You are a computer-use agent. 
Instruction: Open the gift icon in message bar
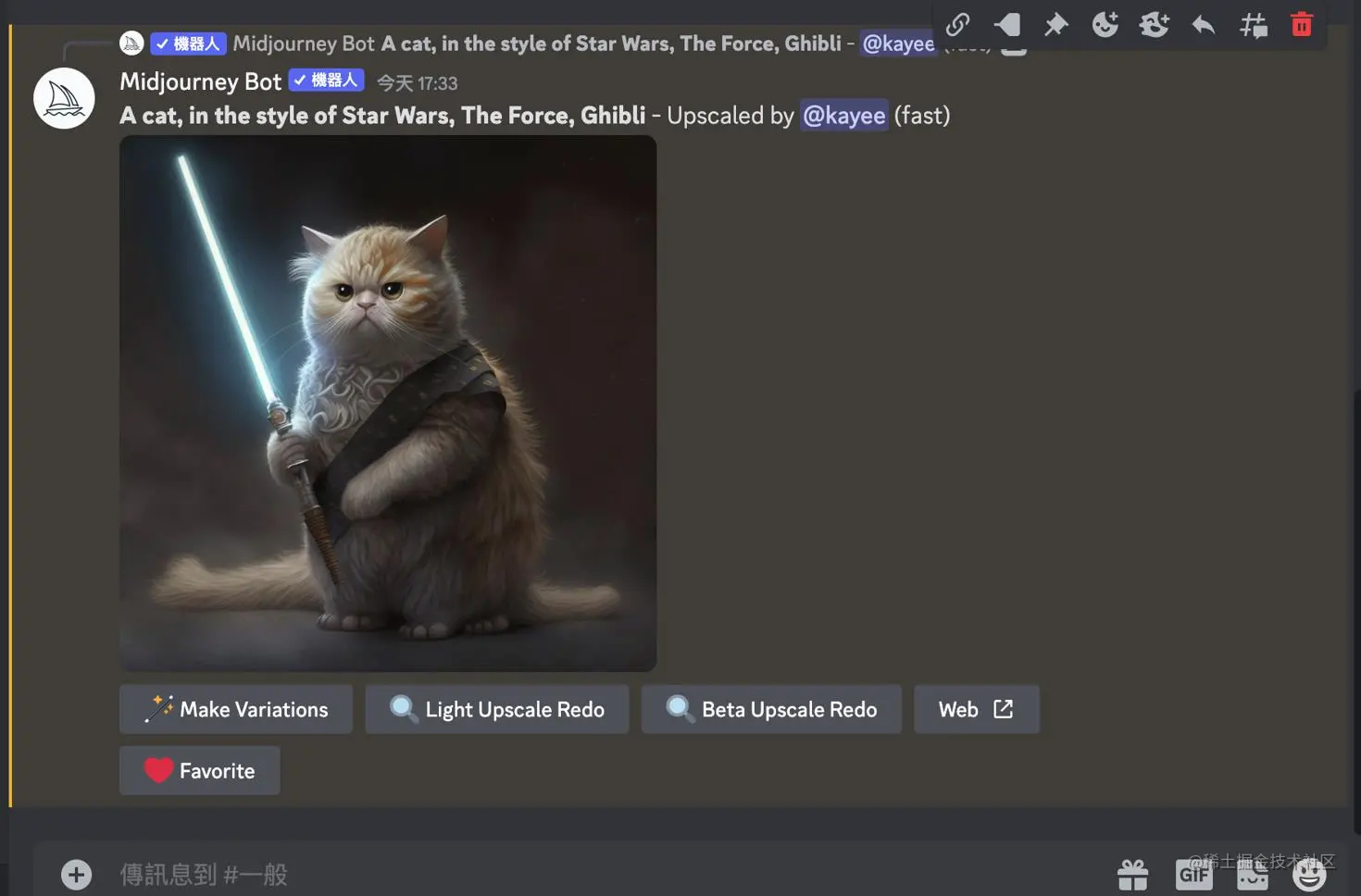pyautogui.click(x=1132, y=874)
